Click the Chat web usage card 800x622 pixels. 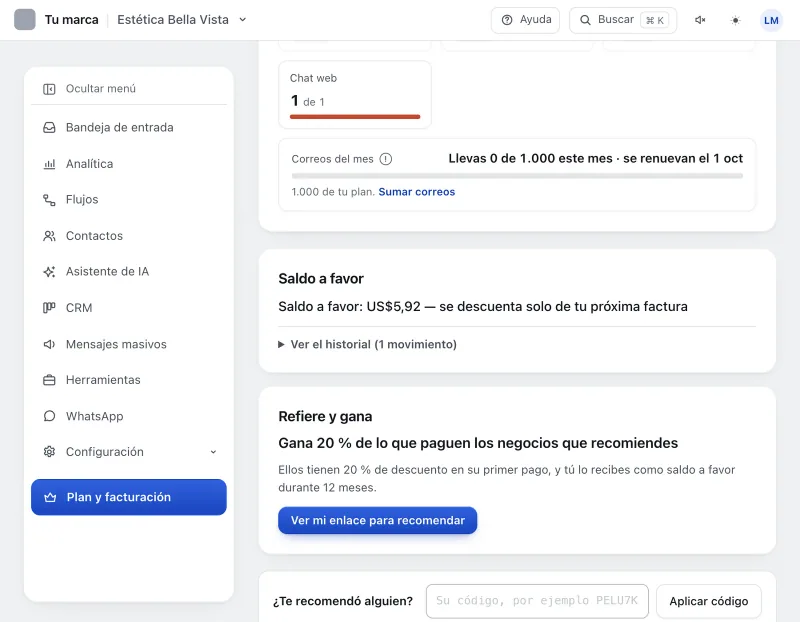(x=355, y=94)
